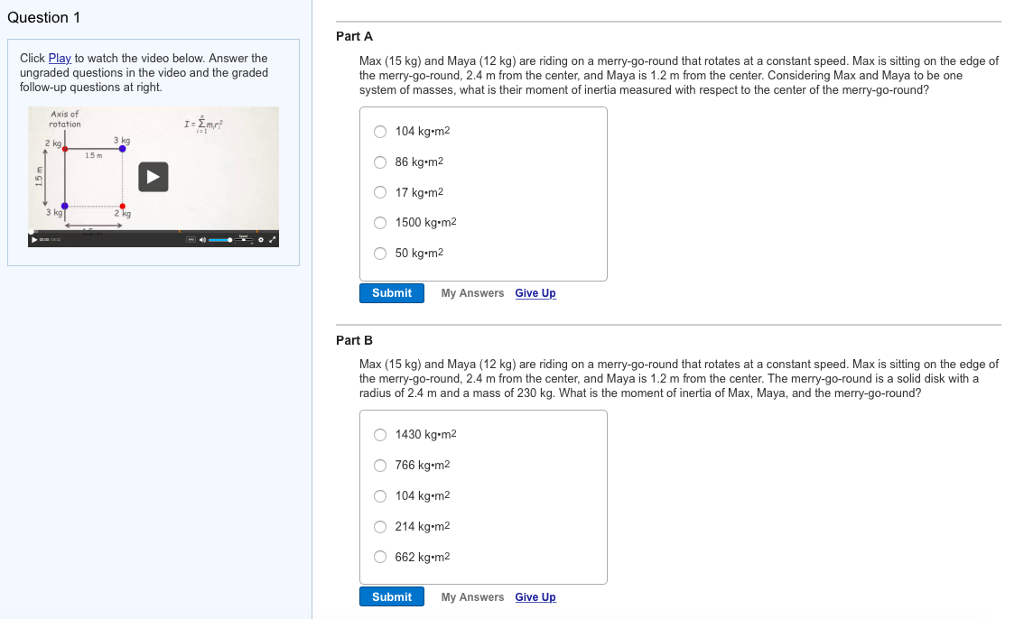The image size is (1024, 619).
Task: Choose the 766 kg·m2 answer in Part B
Action: (380, 465)
